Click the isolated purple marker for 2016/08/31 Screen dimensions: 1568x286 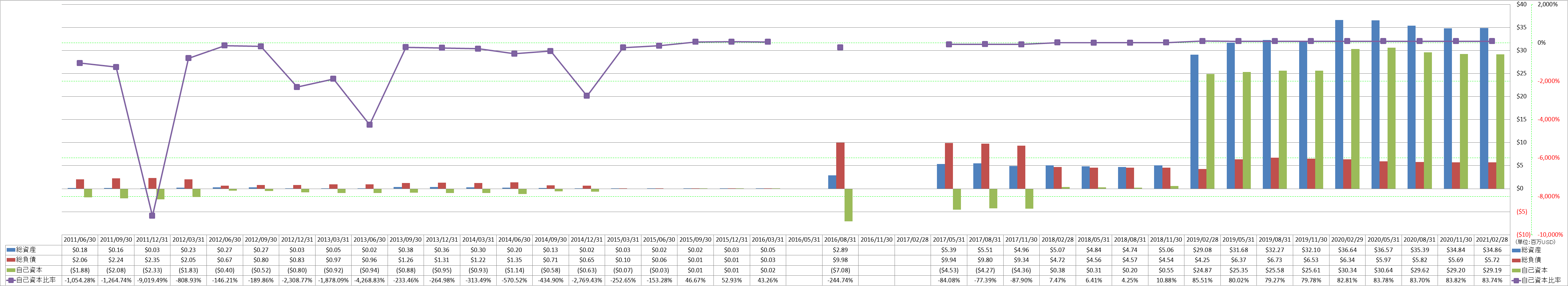[841, 47]
